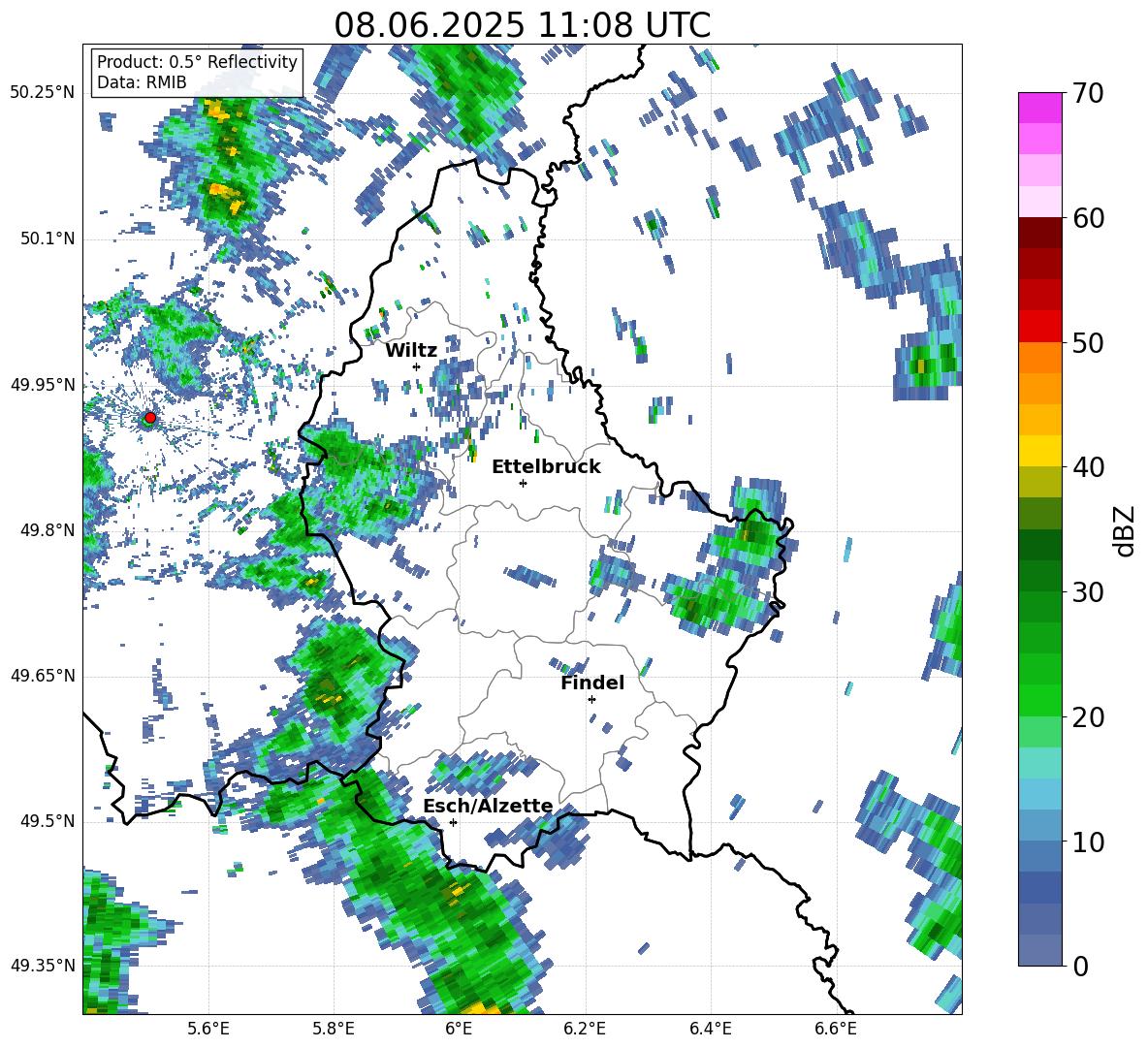
Task: Click the Esch/Alzette city label
Action: point(489,807)
